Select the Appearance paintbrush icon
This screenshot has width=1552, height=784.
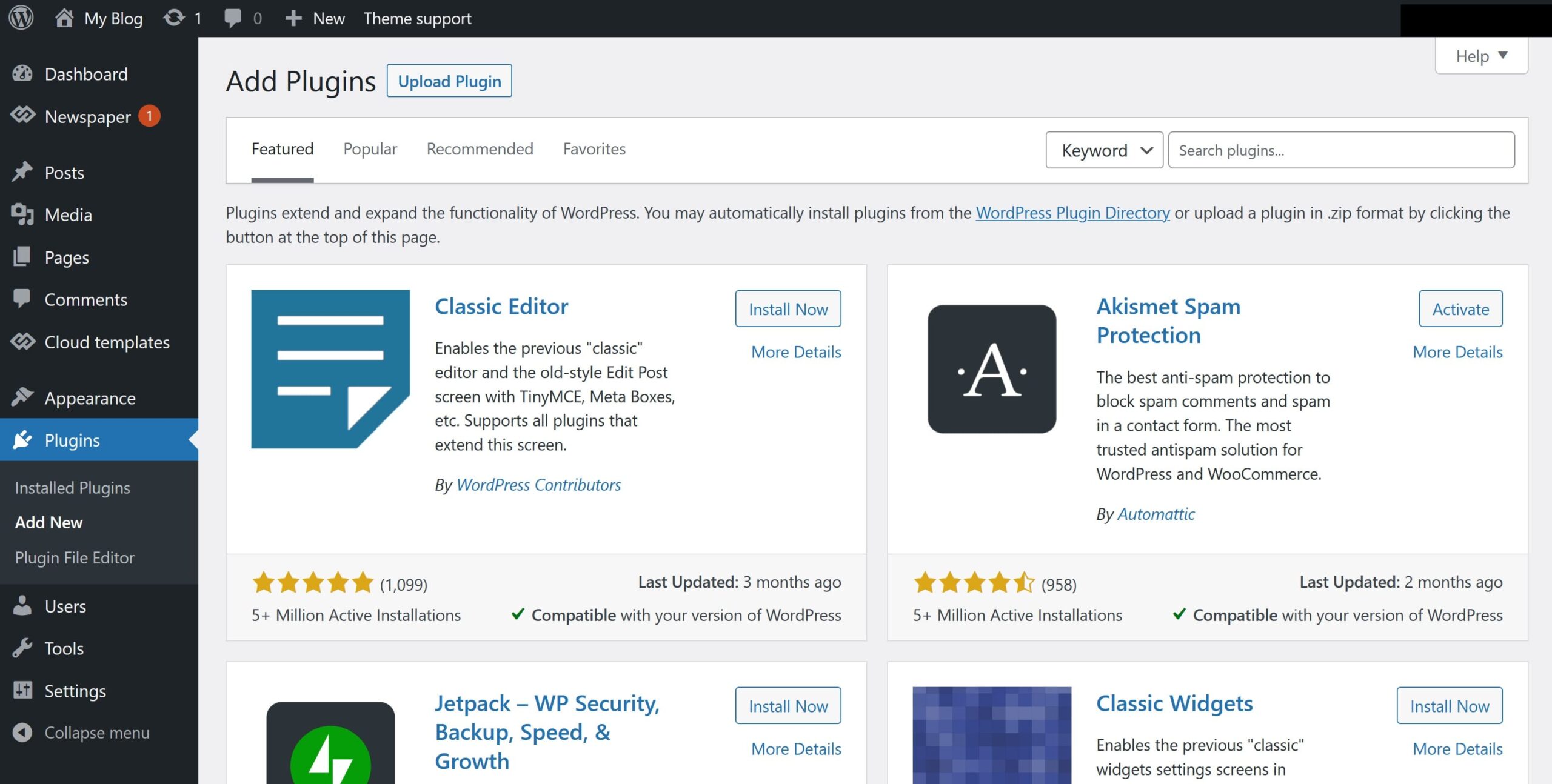coord(22,397)
